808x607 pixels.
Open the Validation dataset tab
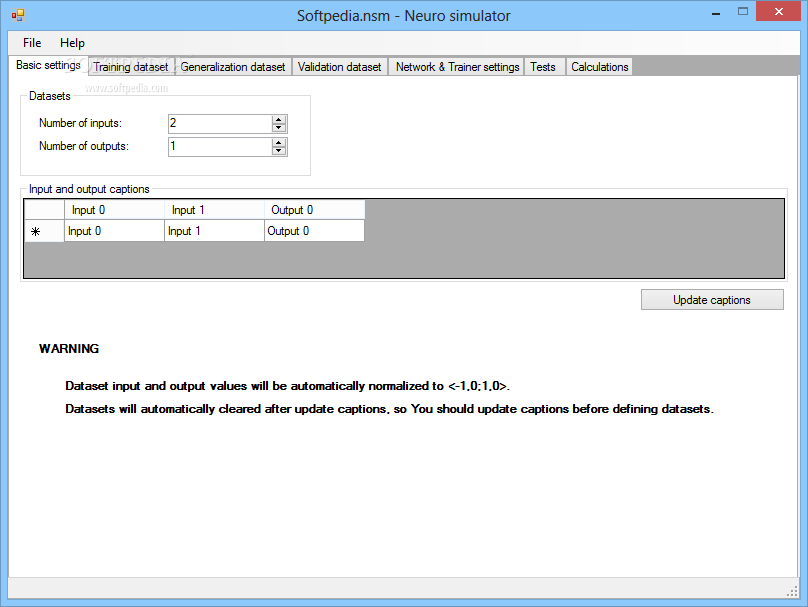(x=340, y=67)
